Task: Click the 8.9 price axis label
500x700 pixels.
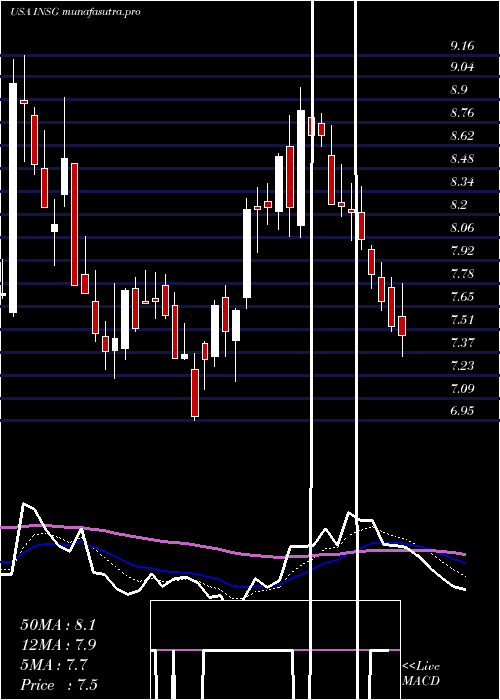Action: (459, 90)
